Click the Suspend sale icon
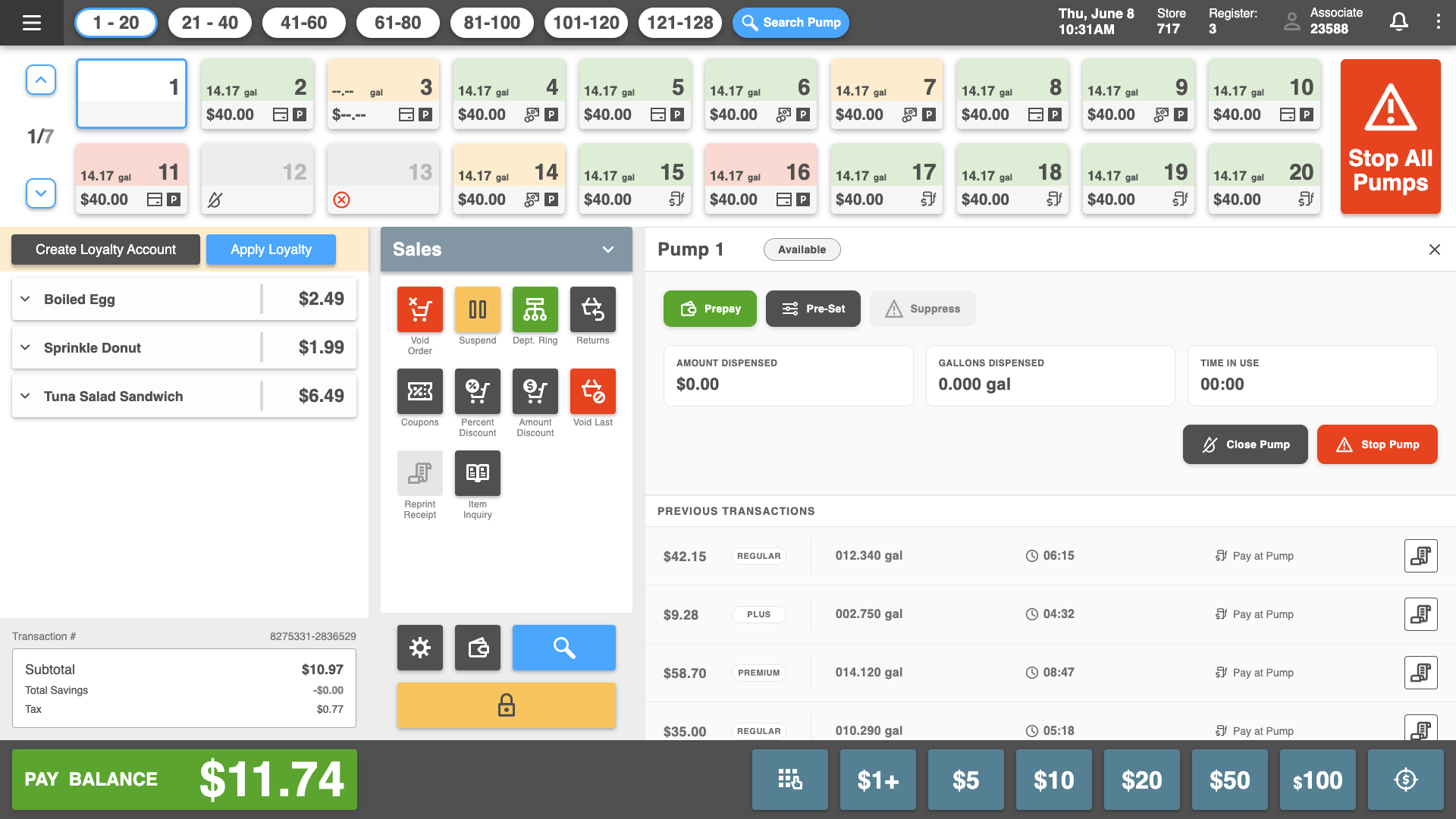The image size is (1456, 819). click(x=477, y=309)
